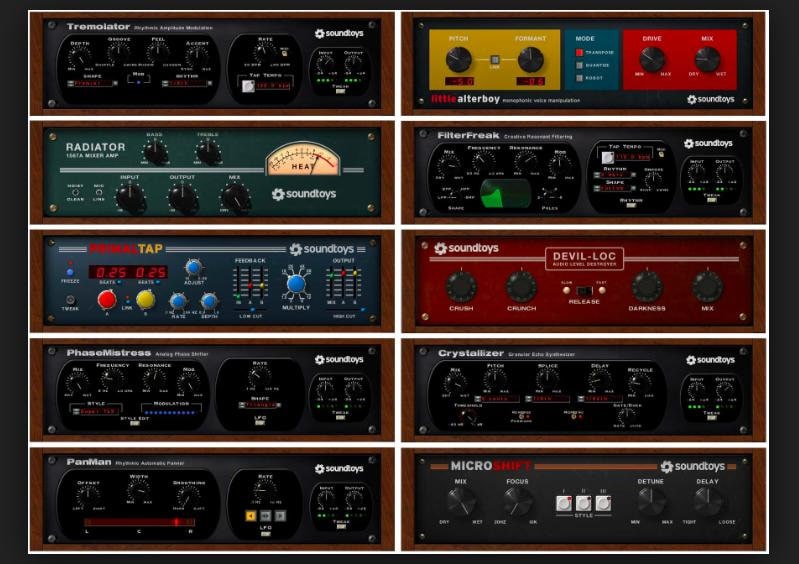Toggle Little AlterBoy Link button
799x564 pixels.
494,60
